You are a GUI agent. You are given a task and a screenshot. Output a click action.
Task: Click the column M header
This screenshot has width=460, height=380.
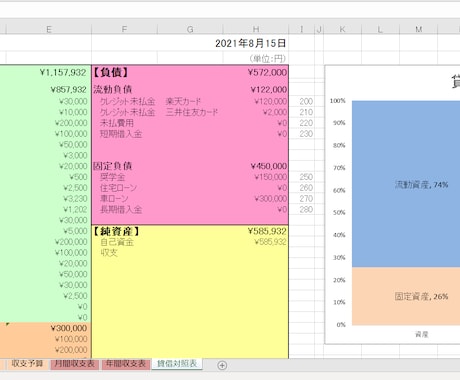[418, 29]
